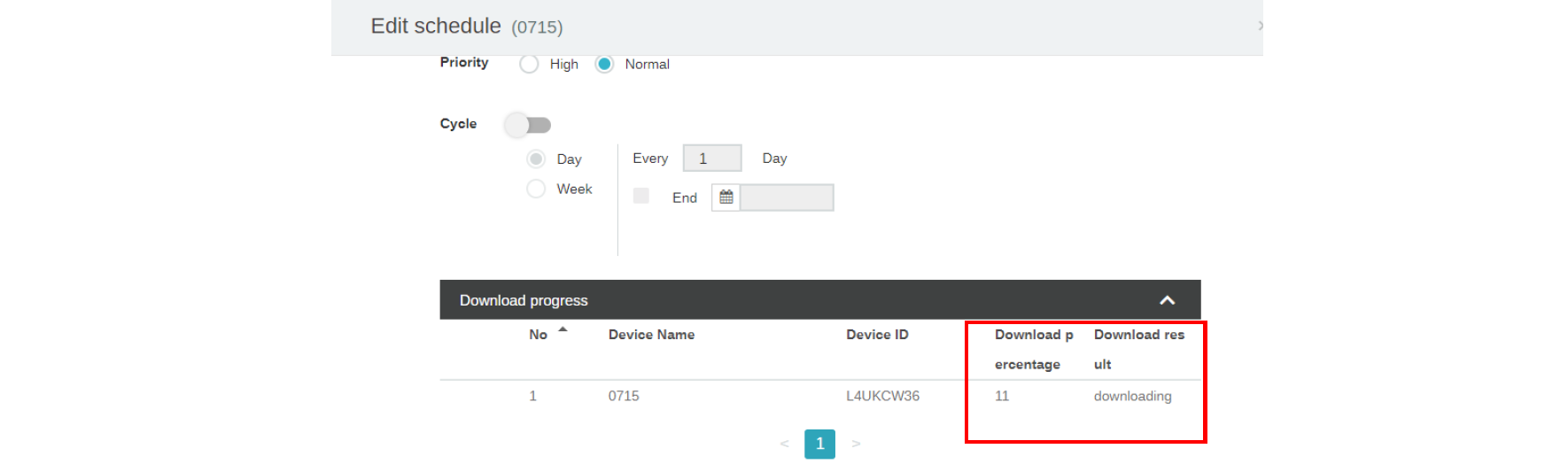The width and height of the screenshot is (1568, 472).
Task: Choose the Week cycle option
Action: click(536, 189)
